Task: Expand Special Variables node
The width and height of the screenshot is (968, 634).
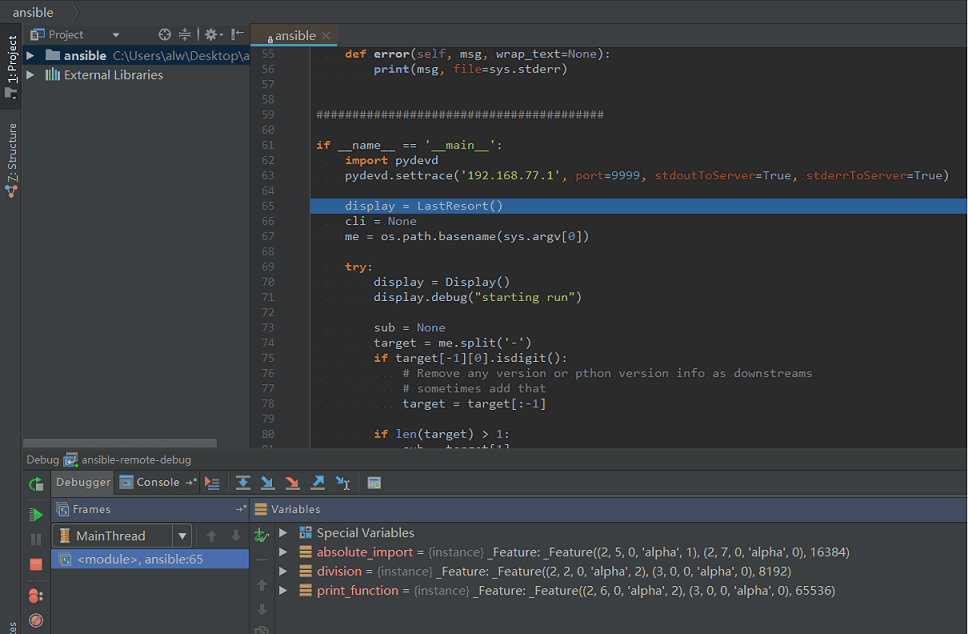Action: coord(283,533)
